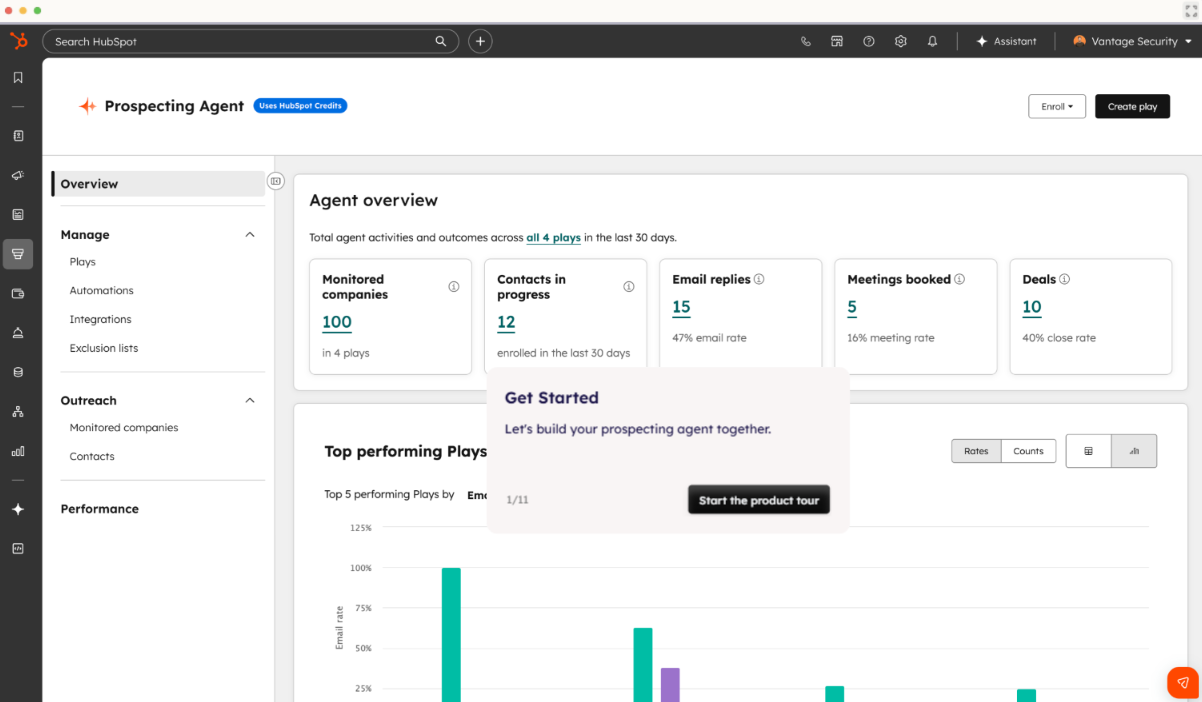
Task: Click the all 4 plays link
Action: [553, 238]
